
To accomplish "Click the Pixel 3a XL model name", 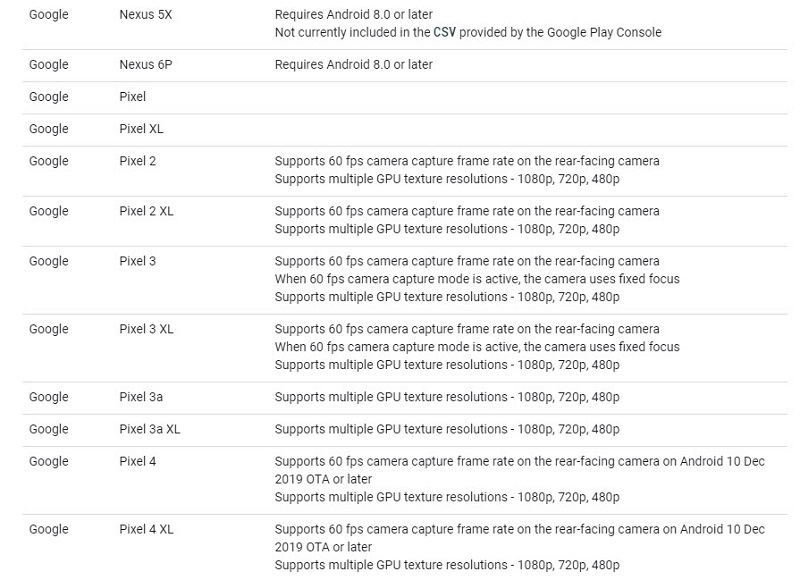I will (150, 429).
